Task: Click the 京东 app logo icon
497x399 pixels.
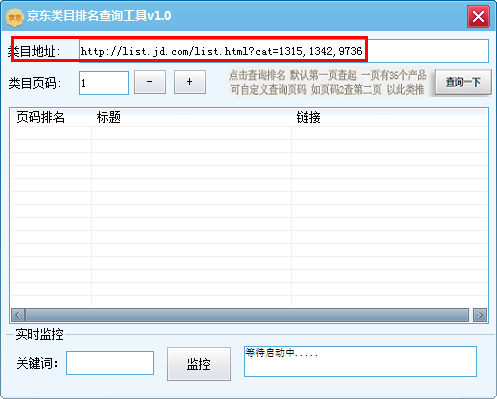Action: [x=15, y=17]
